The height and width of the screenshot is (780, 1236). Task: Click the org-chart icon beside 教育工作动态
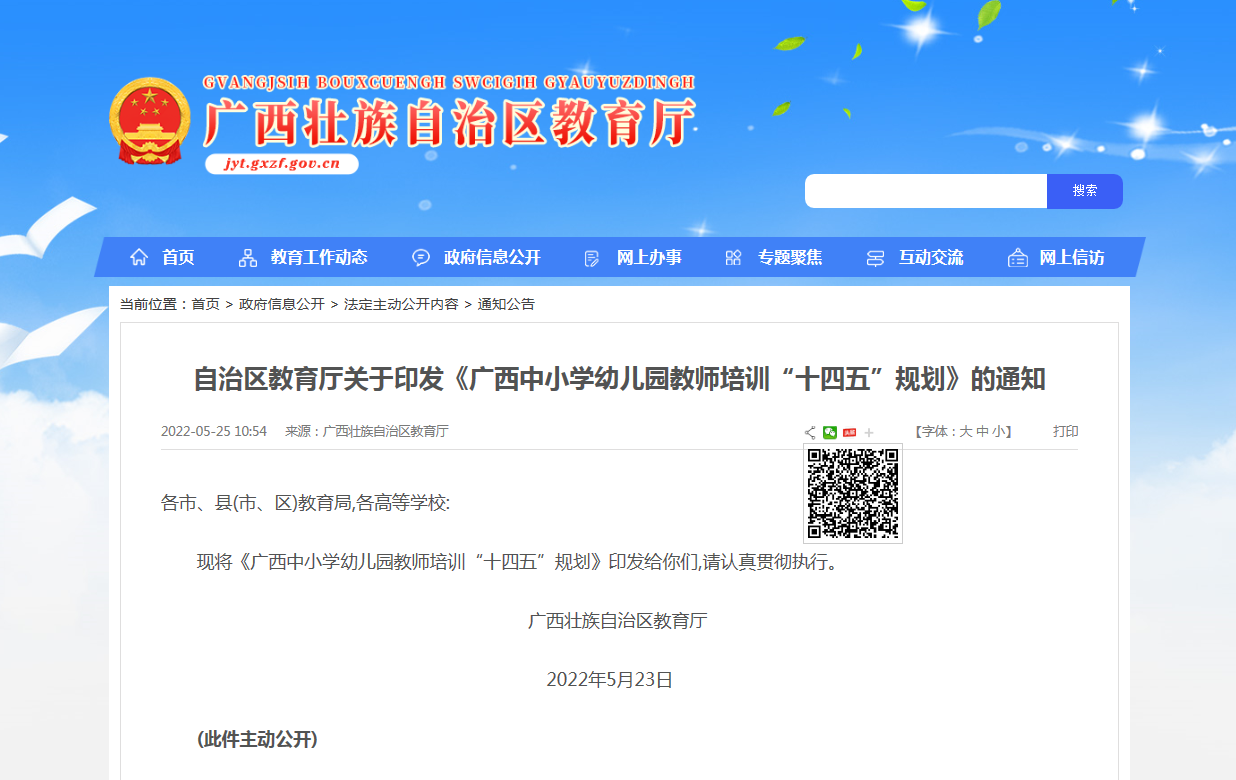248,258
